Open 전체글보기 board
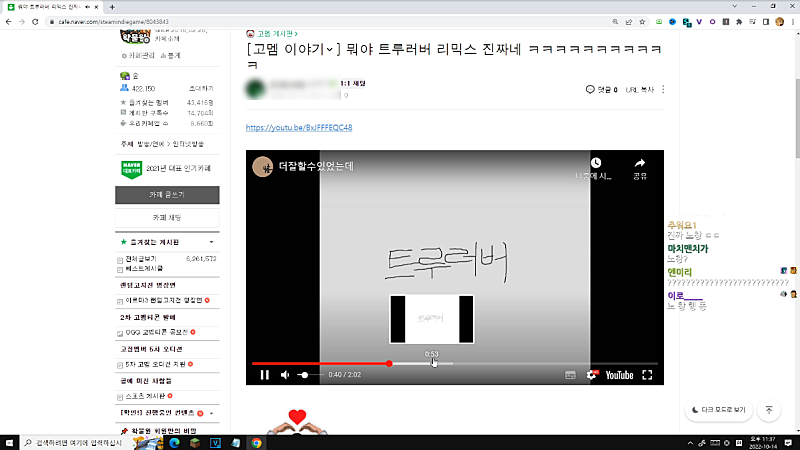The height and width of the screenshot is (450, 800). 141,259
